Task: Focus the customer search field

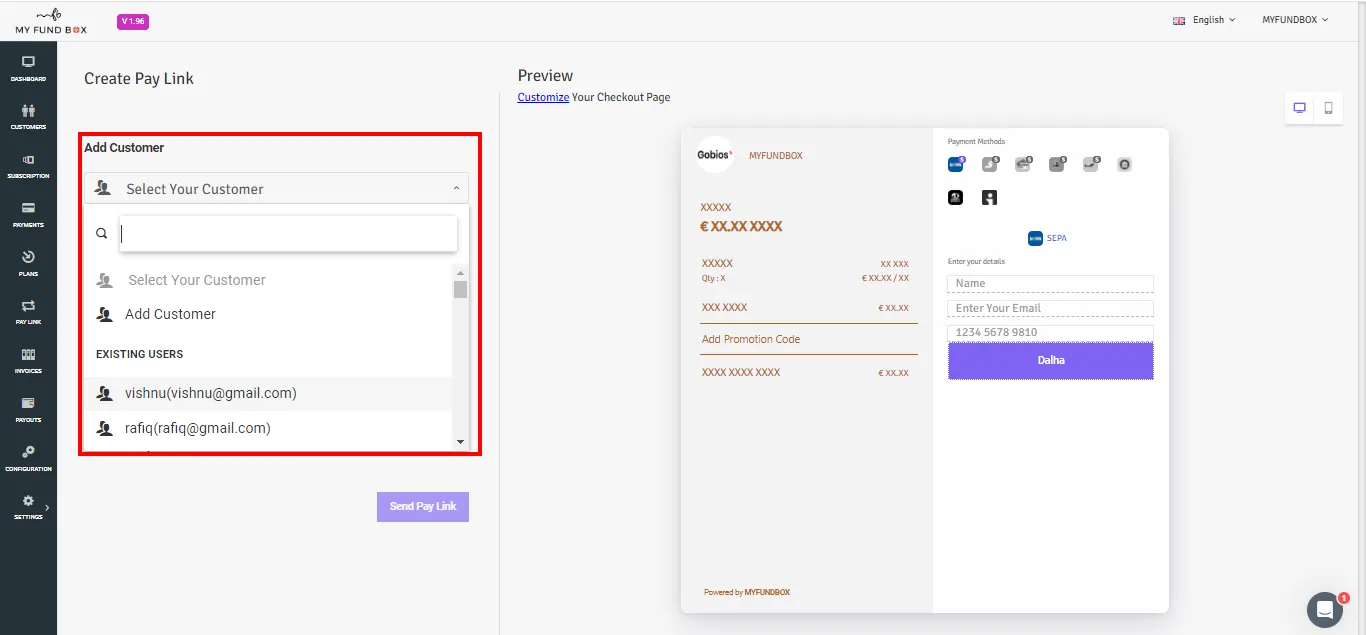Action: coord(288,234)
